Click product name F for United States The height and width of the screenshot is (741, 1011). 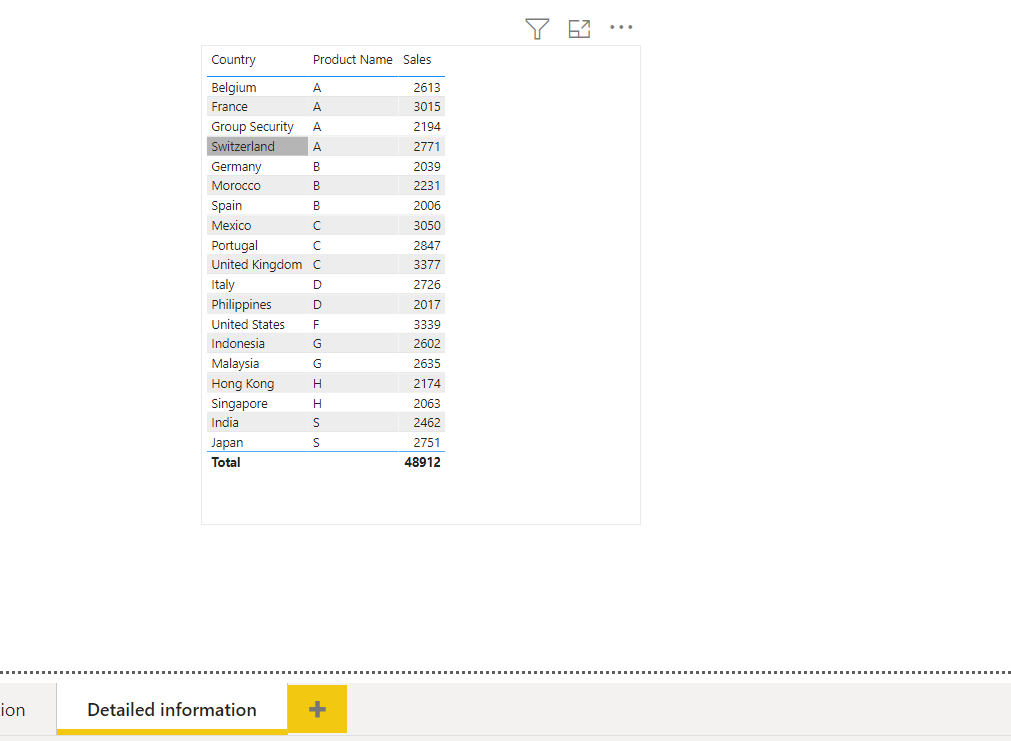point(316,324)
